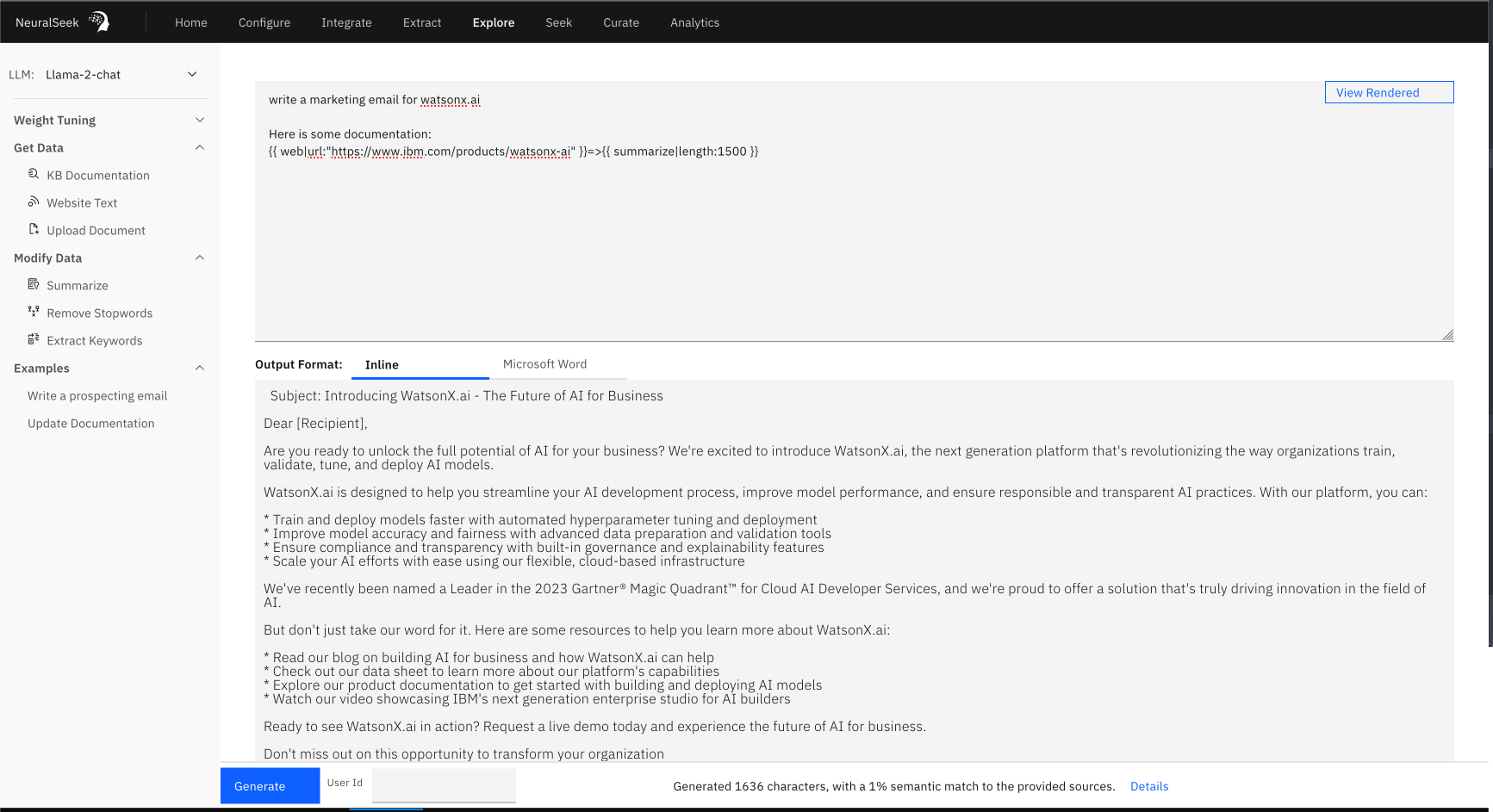The width and height of the screenshot is (1493, 812).
Task: Expand the Weight Tuning section
Action: pyautogui.click(x=200, y=121)
